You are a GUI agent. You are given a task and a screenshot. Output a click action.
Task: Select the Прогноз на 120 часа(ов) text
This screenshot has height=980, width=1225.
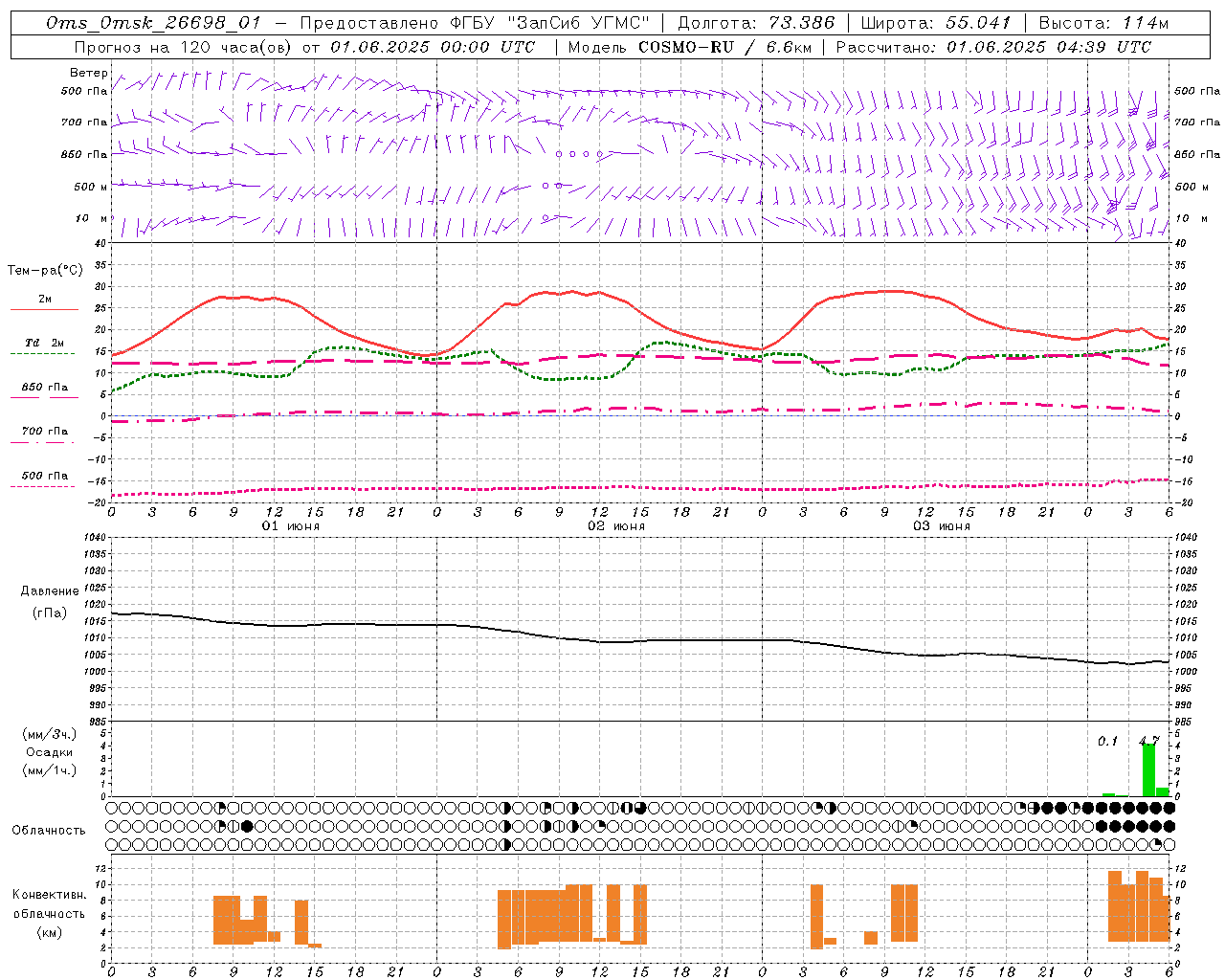(184, 47)
